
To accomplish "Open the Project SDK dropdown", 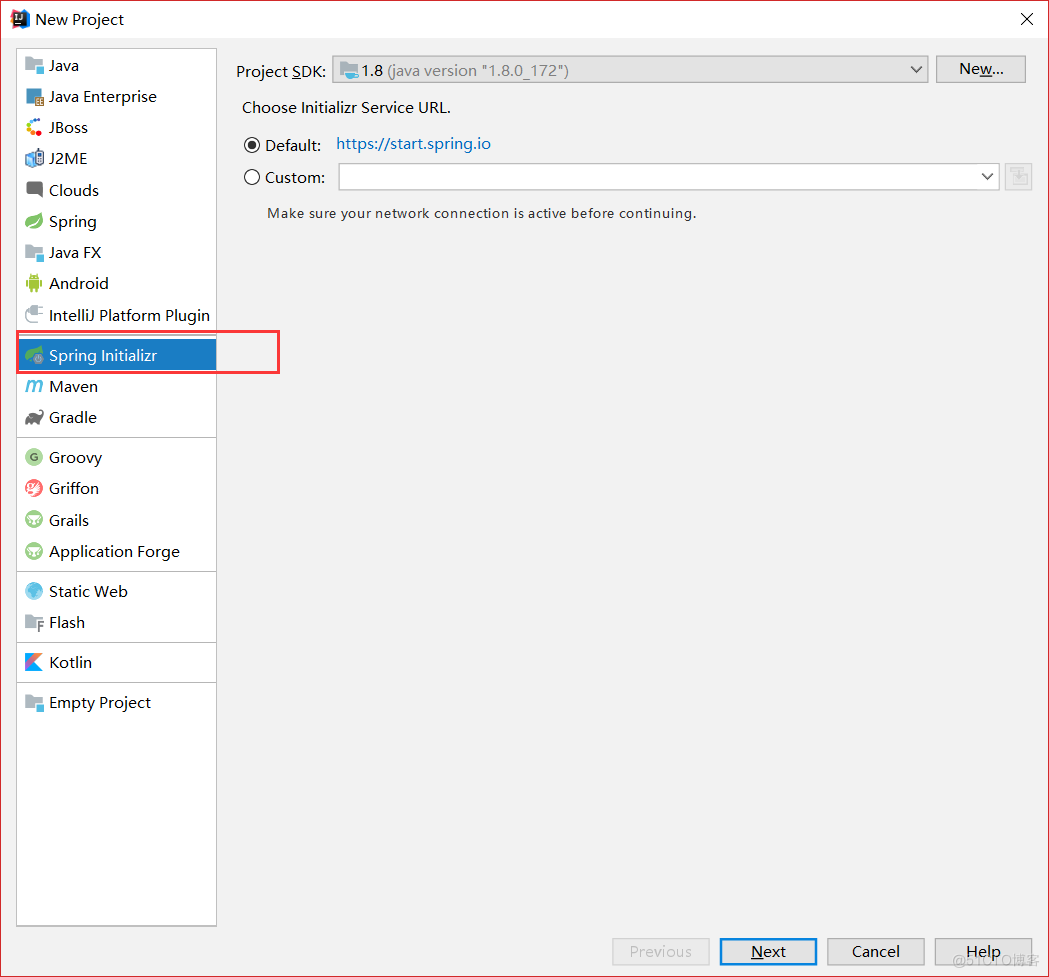I will tap(630, 70).
